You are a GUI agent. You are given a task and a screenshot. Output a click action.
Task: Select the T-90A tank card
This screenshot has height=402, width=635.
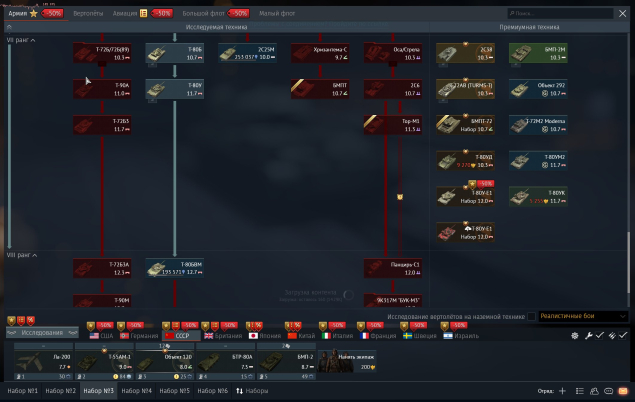(x=102, y=89)
